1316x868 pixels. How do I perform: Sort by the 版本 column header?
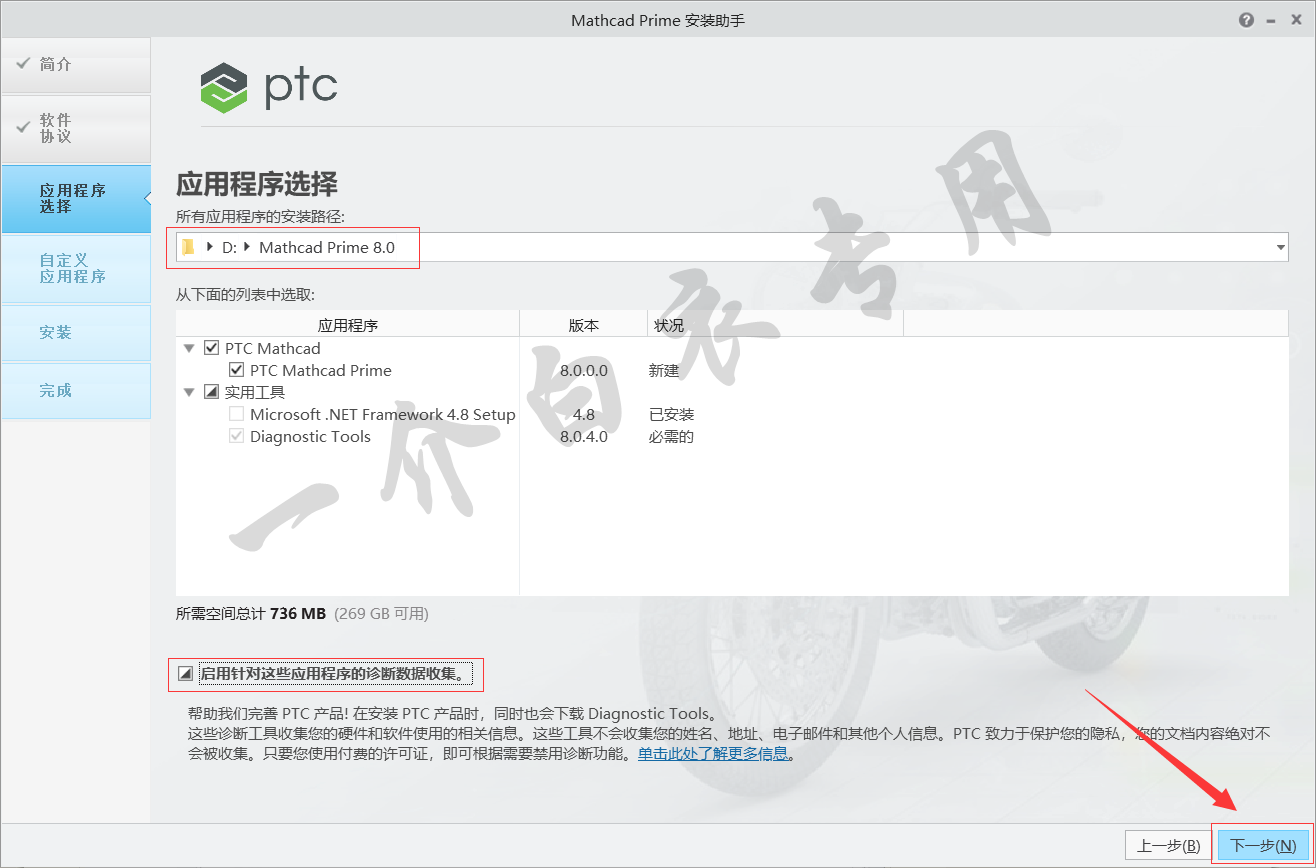[x=584, y=325]
